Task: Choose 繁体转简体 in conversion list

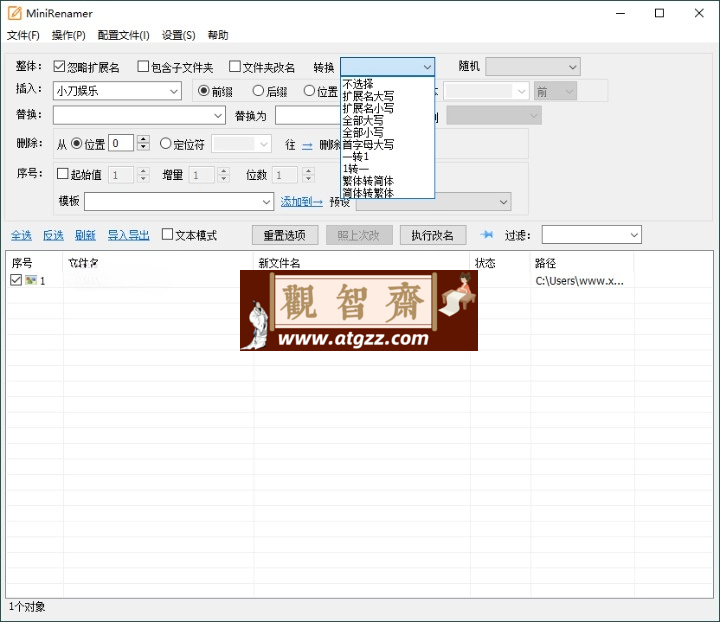Action: click(388, 181)
